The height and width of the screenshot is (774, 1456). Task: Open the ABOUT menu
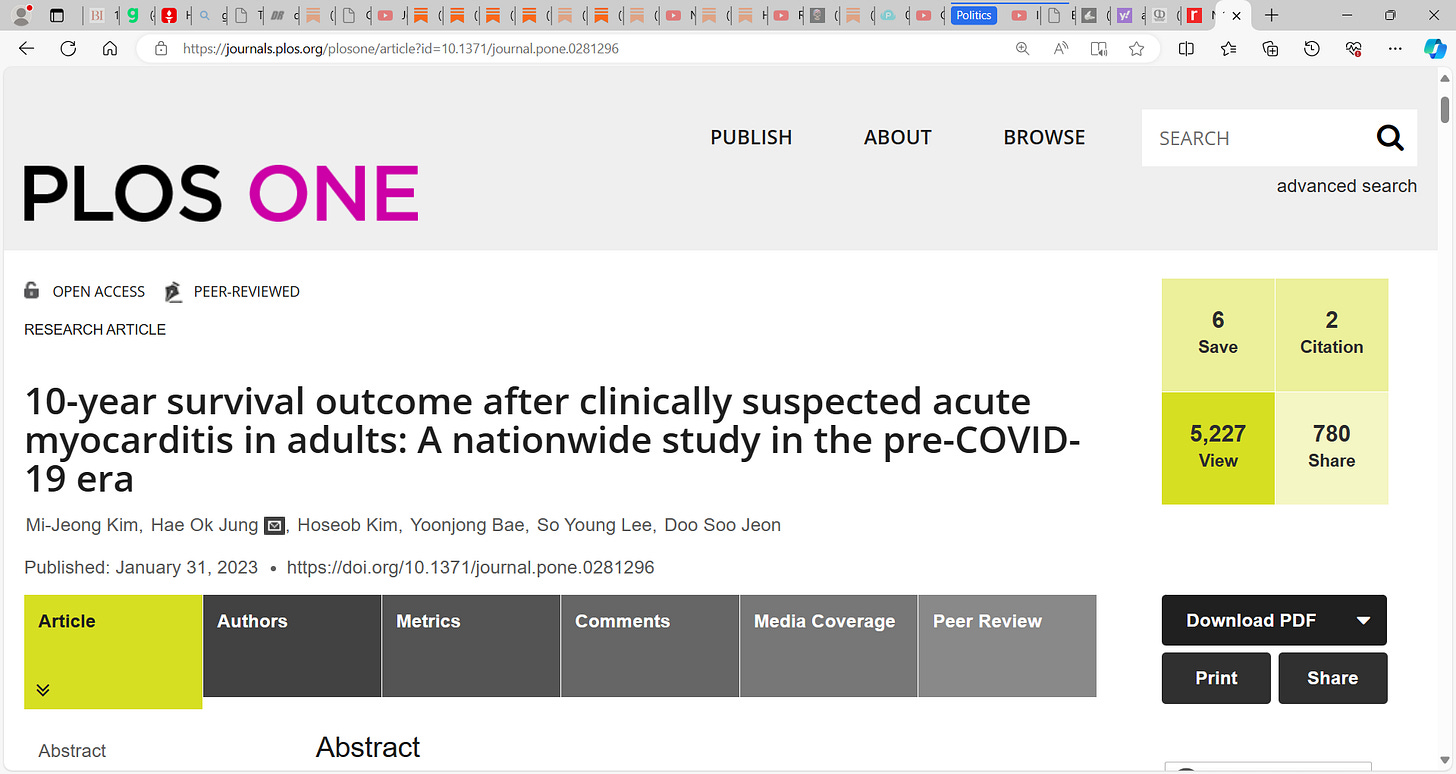click(x=898, y=138)
